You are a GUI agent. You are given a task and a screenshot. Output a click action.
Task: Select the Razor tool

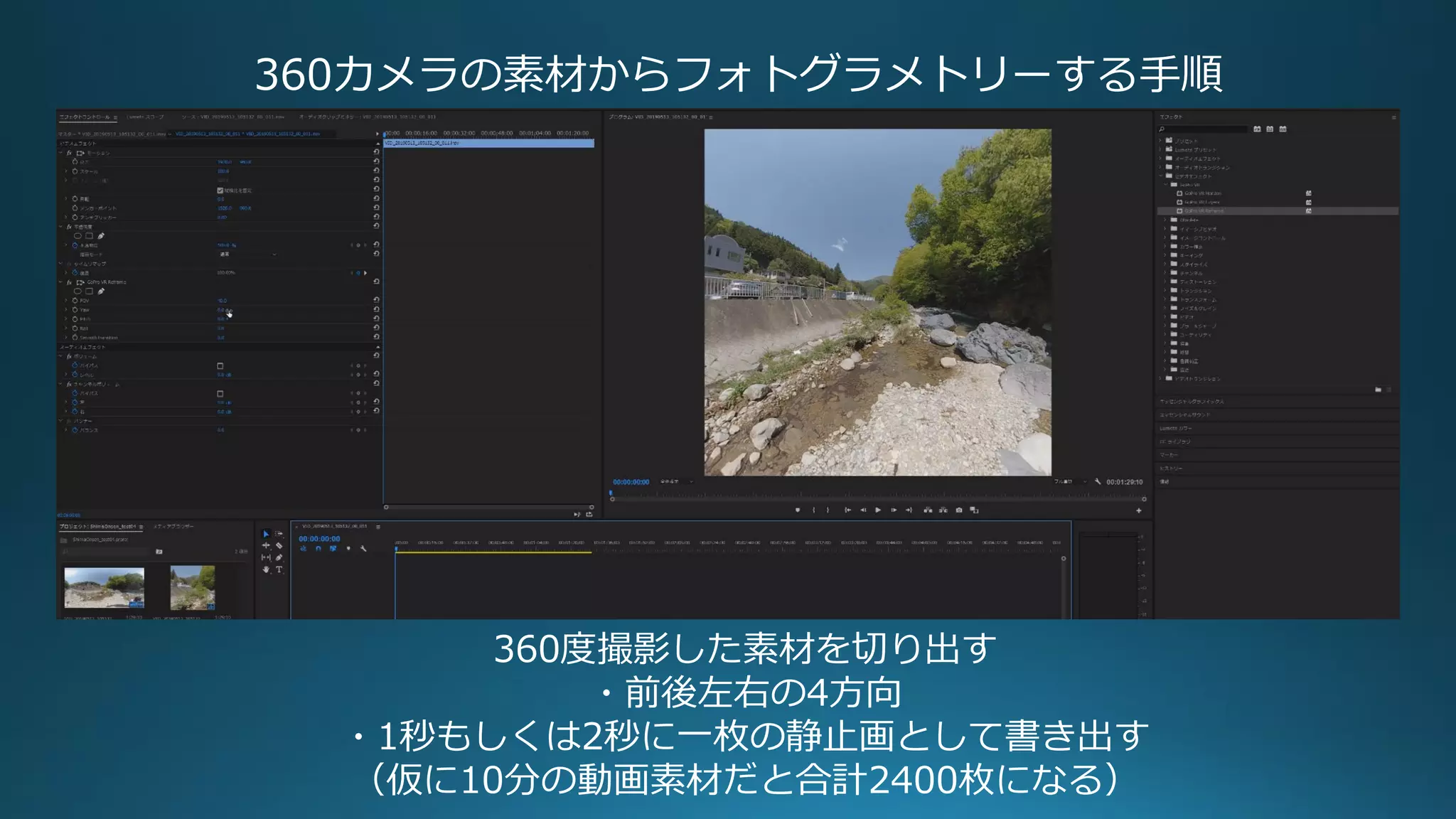[x=279, y=545]
